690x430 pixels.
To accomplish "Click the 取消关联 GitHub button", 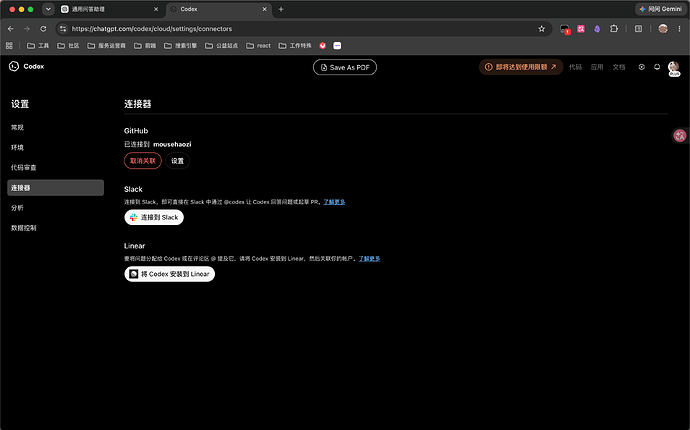I will pyautogui.click(x=143, y=161).
